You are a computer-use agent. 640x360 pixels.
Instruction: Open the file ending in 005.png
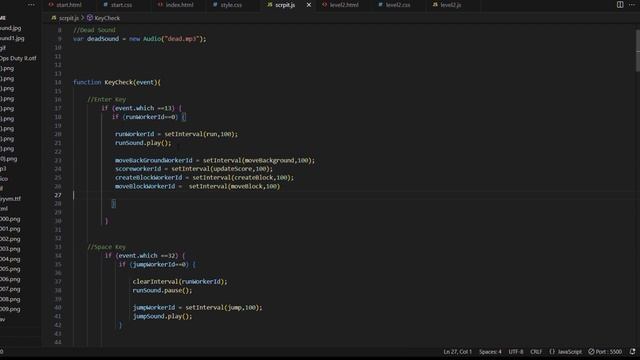10,269
